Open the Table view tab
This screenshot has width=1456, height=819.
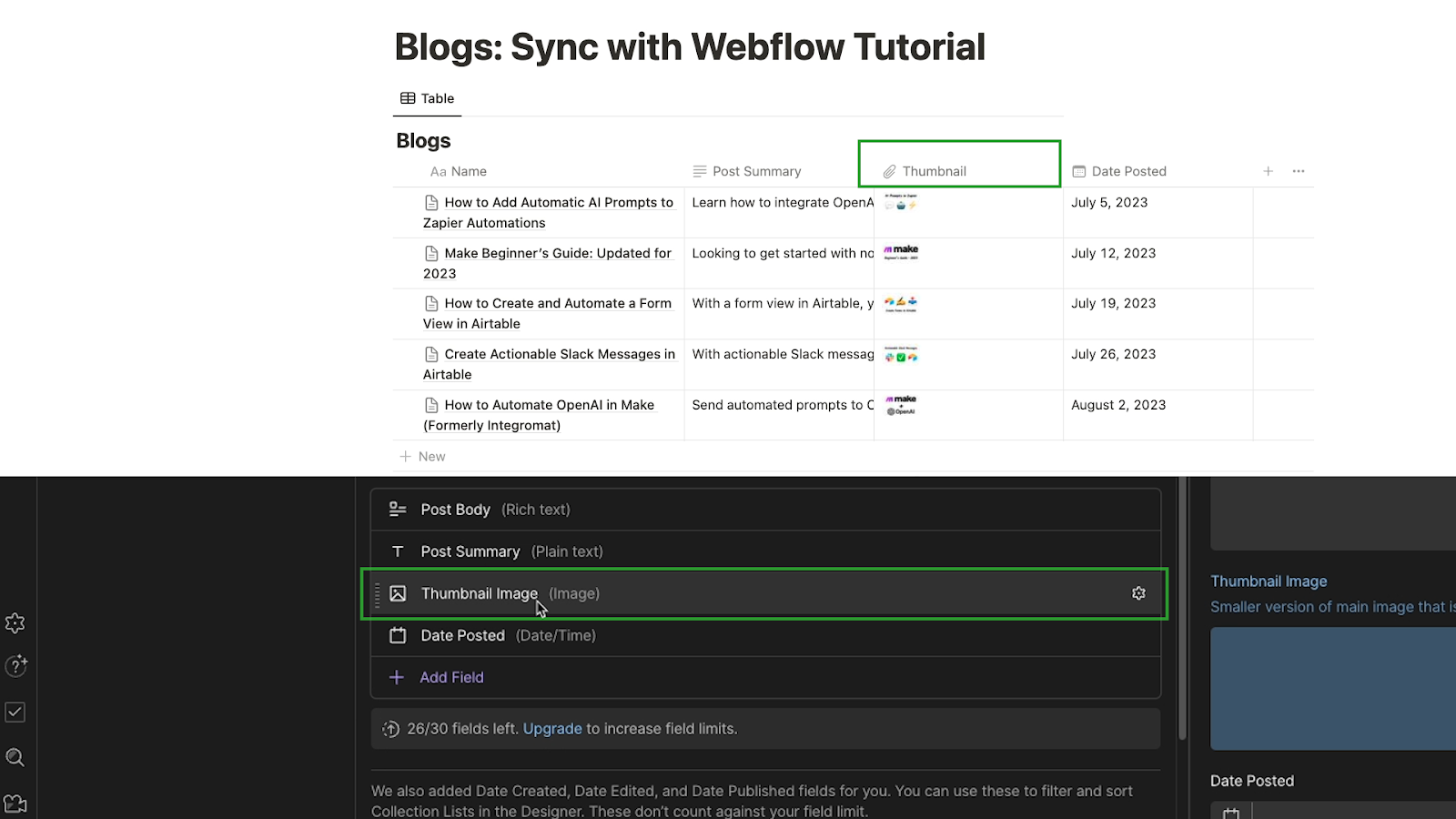(x=427, y=98)
